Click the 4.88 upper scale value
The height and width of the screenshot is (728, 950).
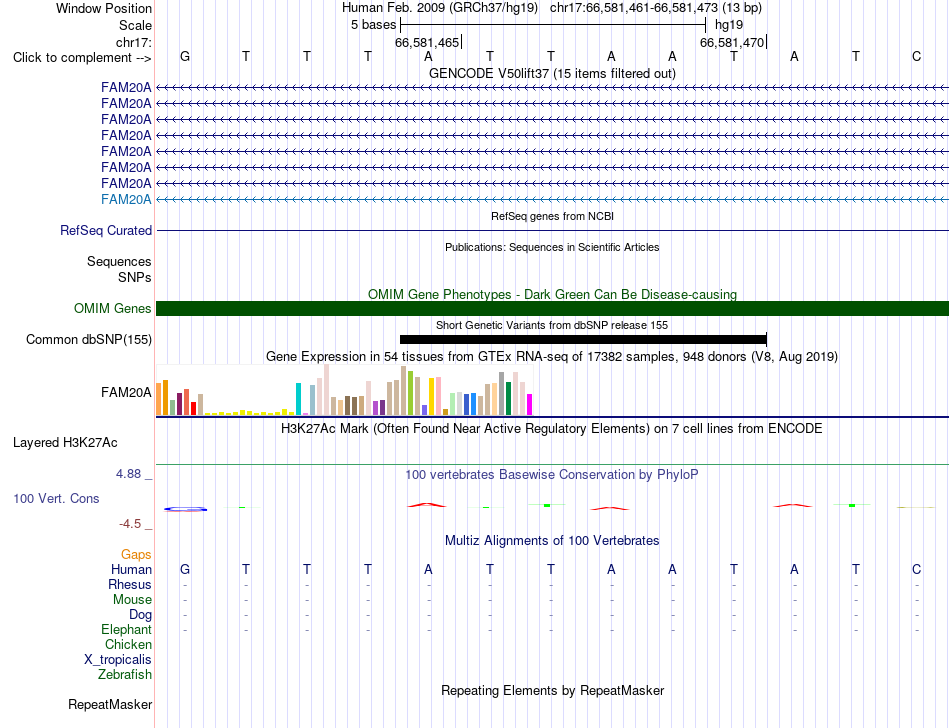pyautogui.click(x=128, y=474)
